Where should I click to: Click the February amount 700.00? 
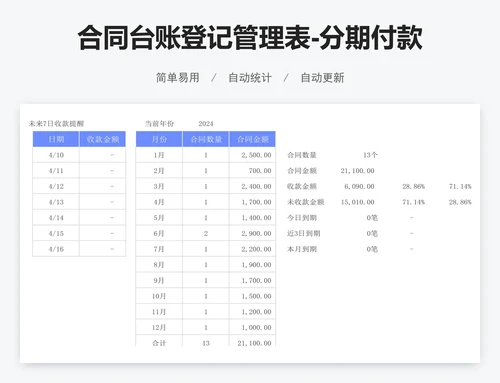(260, 171)
